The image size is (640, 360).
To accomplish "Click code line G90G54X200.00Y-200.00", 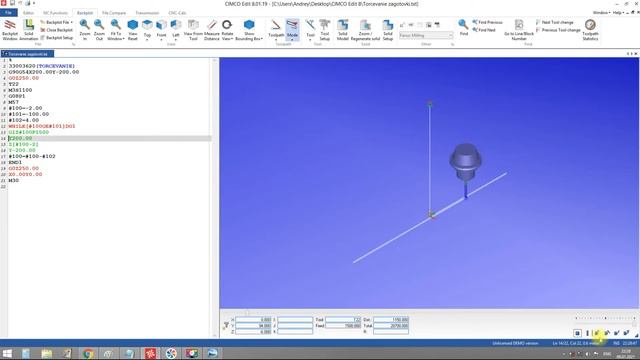I will click(x=44, y=72).
